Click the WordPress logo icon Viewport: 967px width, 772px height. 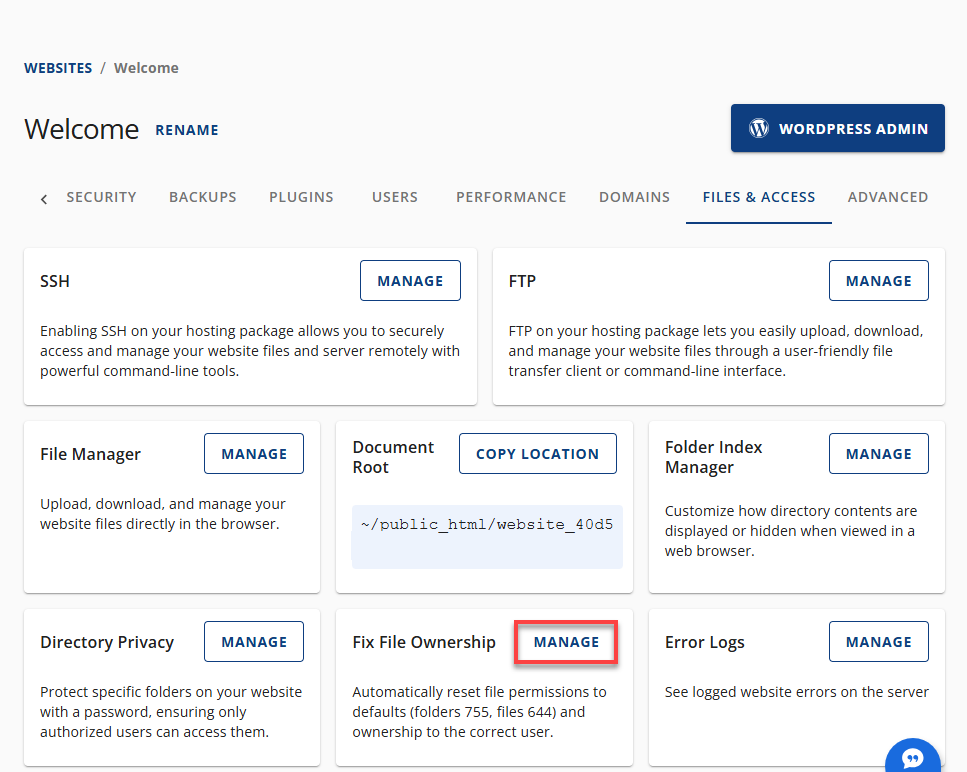[759, 128]
